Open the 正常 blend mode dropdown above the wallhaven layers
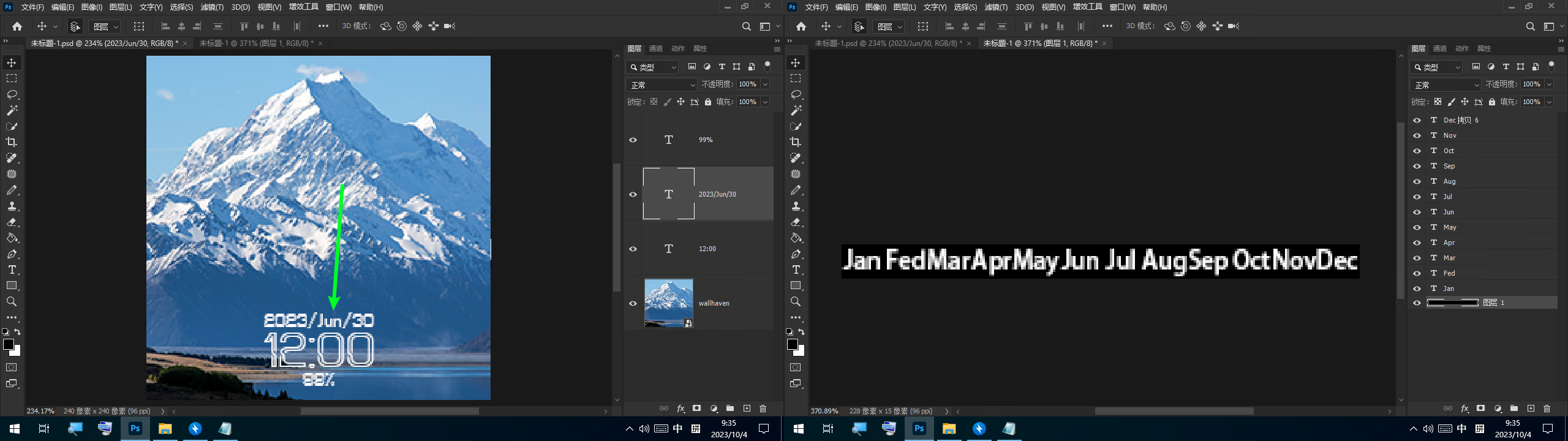 [661, 85]
